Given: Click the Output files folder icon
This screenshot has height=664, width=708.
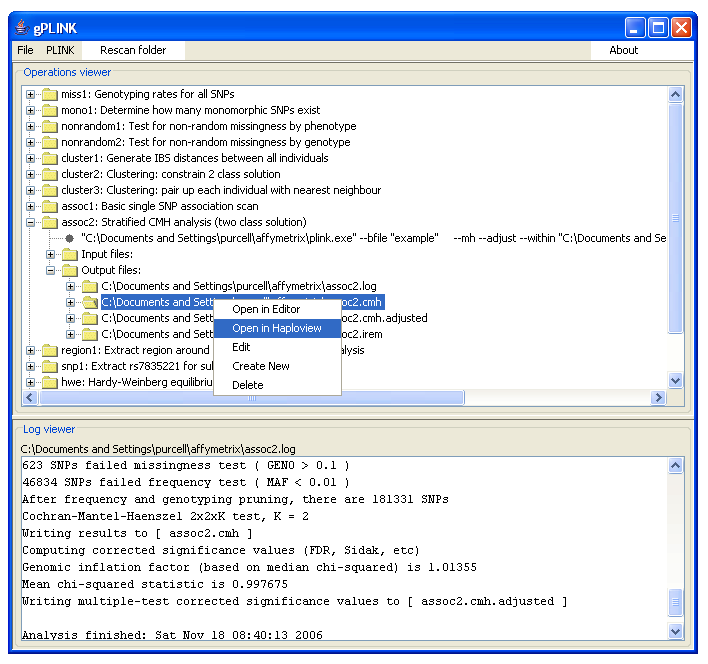Looking at the screenshot, I should pyautogui.click(x=70, y=270).
